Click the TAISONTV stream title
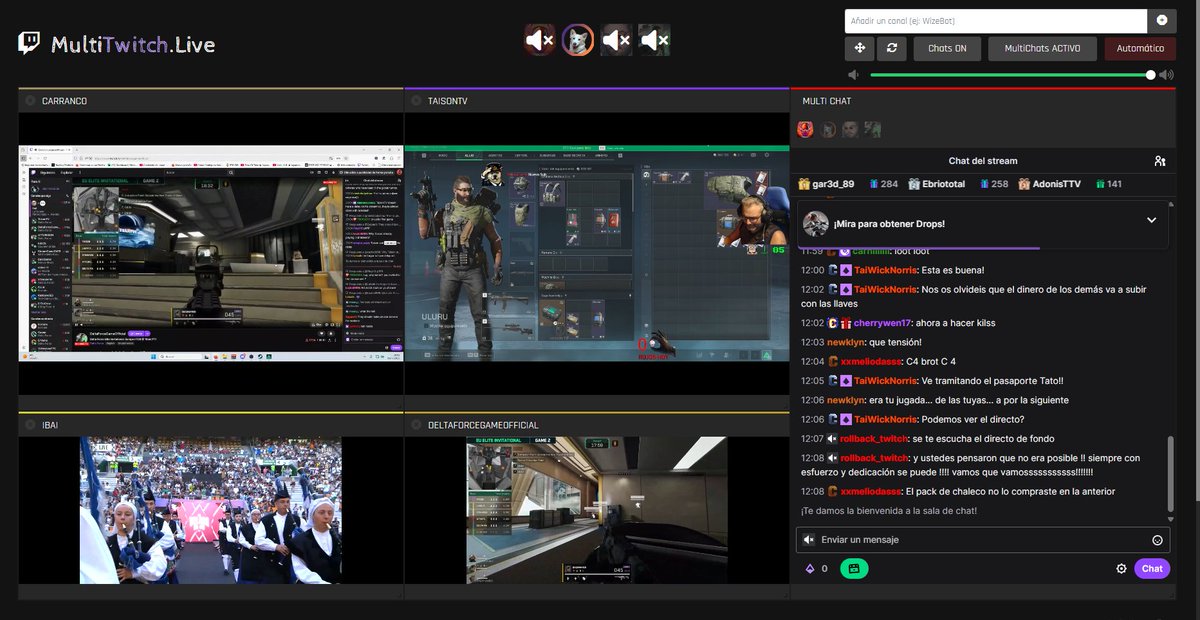The image size is (1200, 620). point(447,101)
